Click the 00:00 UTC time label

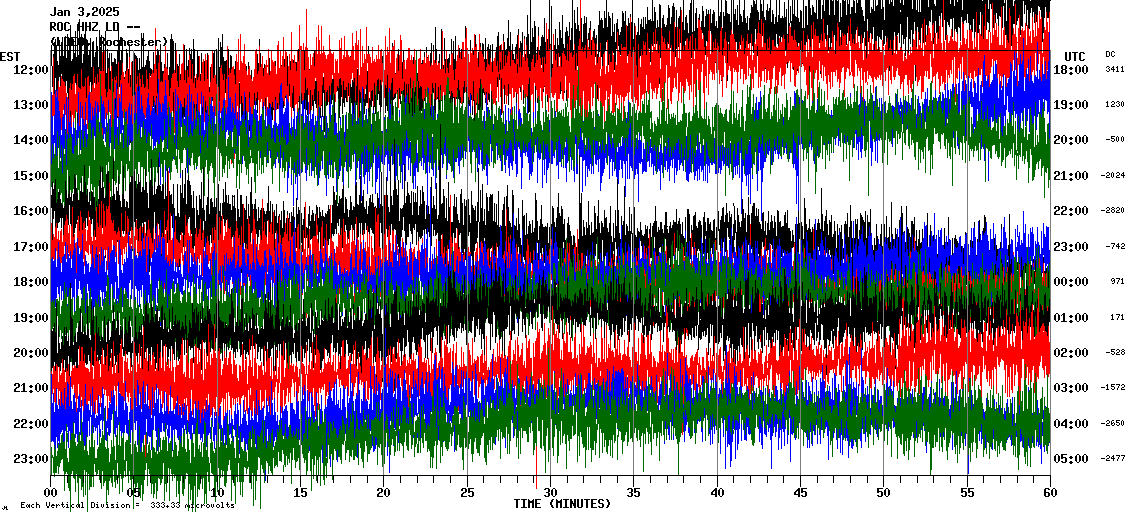point(1071,282)
